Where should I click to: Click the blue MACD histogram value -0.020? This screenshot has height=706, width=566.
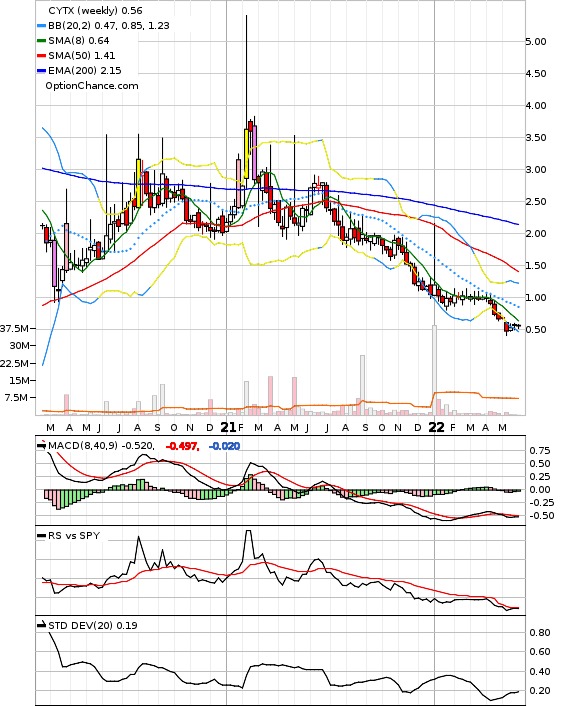[x=224, y=446]
